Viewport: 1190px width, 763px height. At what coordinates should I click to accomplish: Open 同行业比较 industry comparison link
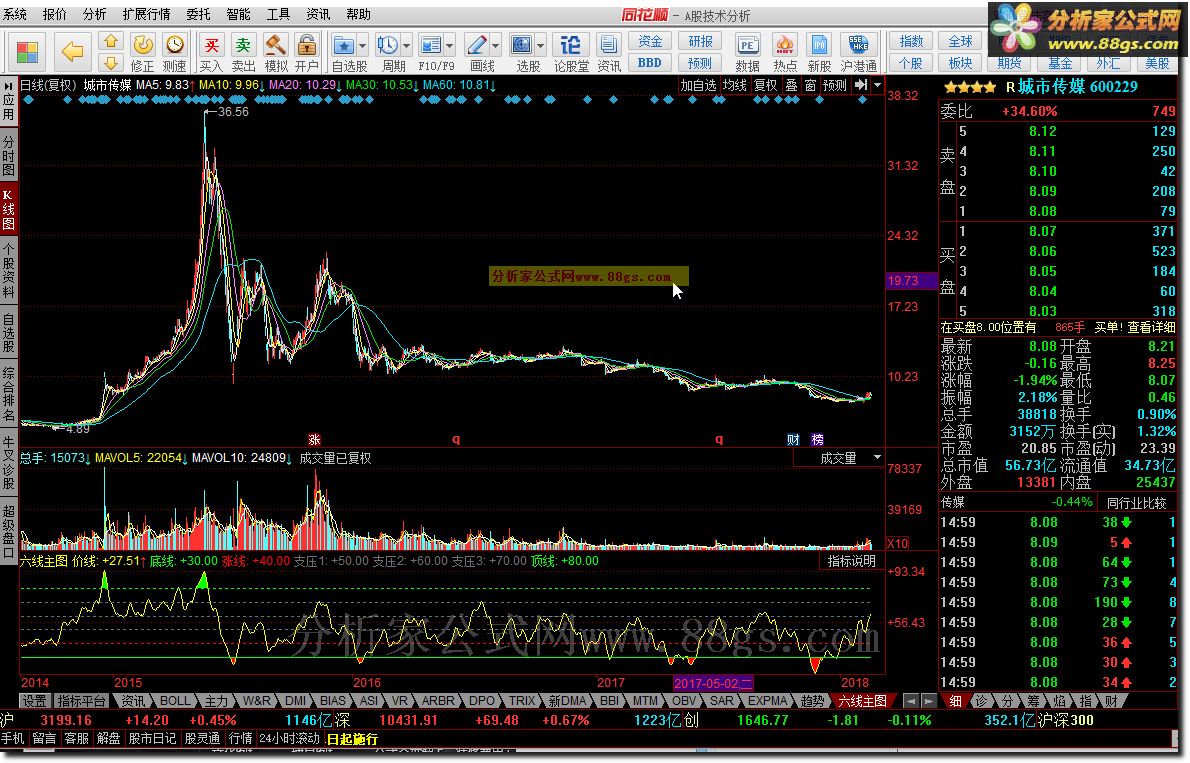[1136, 503]
